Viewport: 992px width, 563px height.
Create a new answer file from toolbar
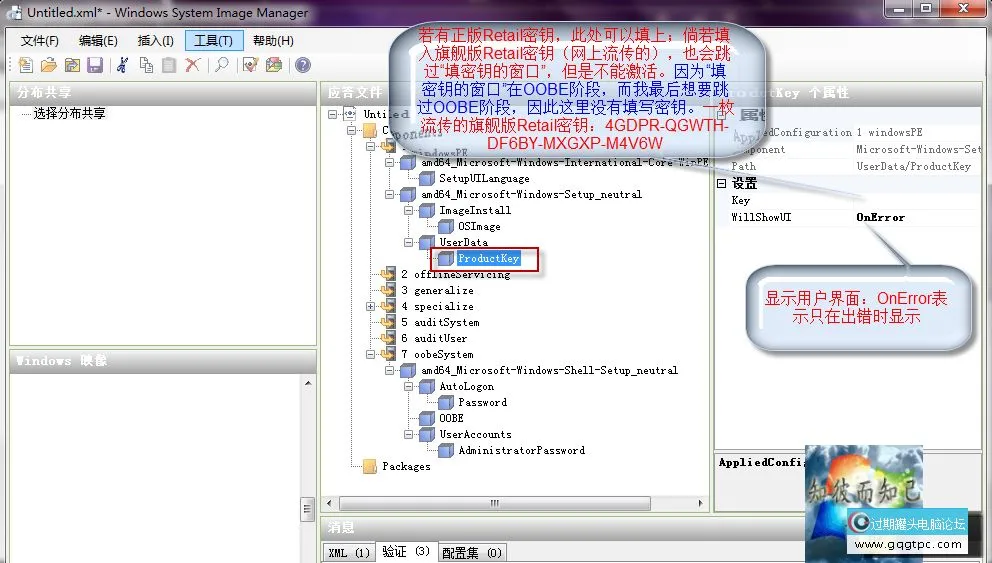[x=26, y=65]
